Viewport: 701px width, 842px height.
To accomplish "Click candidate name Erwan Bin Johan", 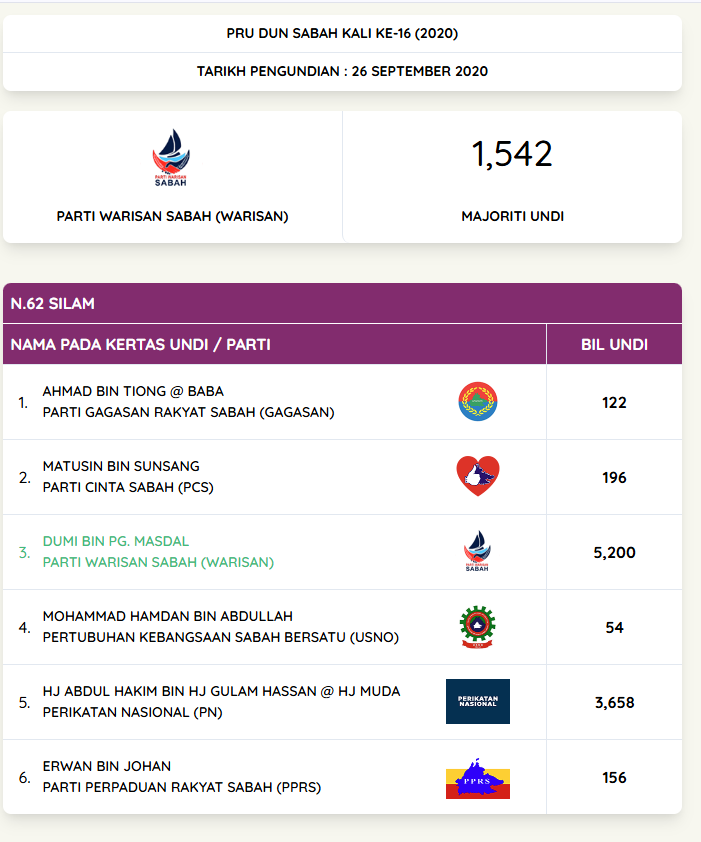I will (106, 766).
